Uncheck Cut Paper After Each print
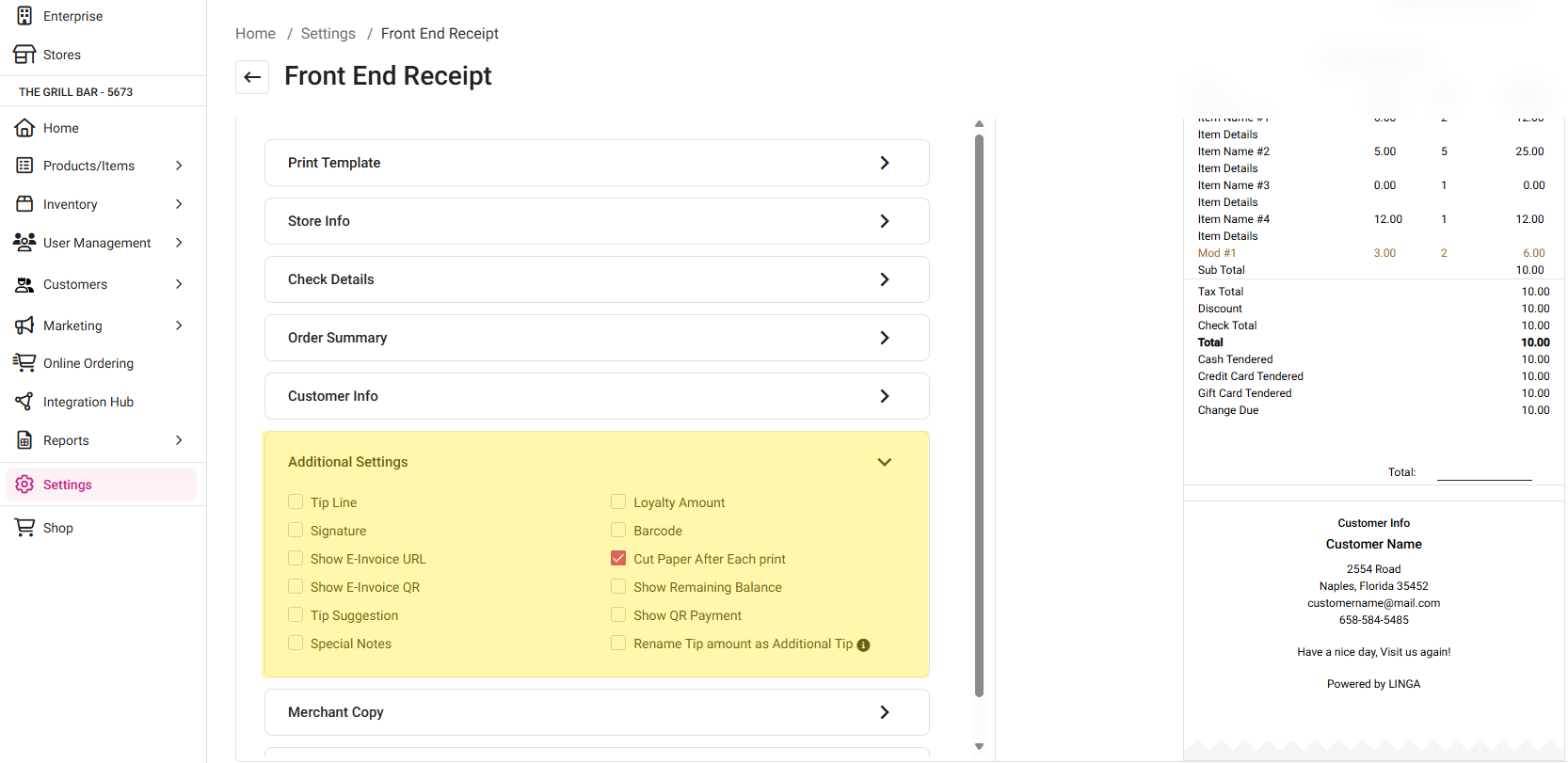Image resolution: width=1568 pixels, height=763 pixels. click(x=618, y=559)
